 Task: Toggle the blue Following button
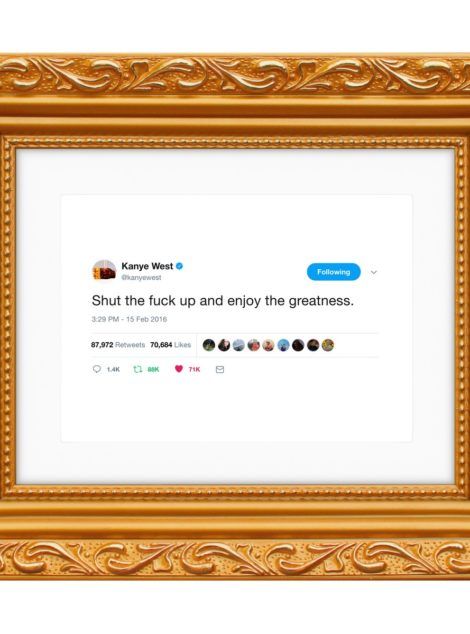(x=334, y=272)
